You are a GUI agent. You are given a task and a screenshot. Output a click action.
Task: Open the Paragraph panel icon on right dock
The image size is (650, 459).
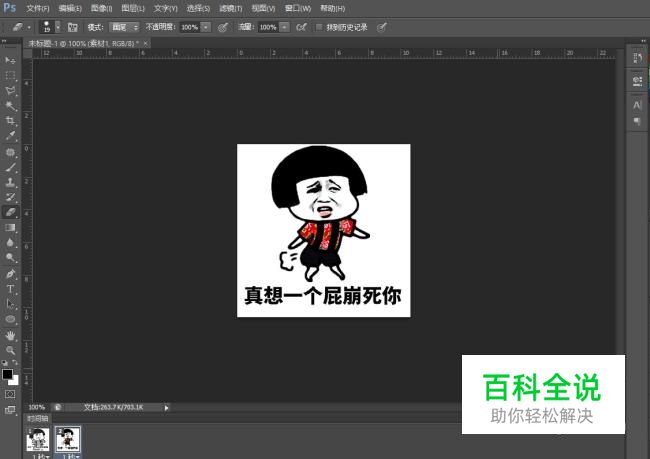coord(637,121)
